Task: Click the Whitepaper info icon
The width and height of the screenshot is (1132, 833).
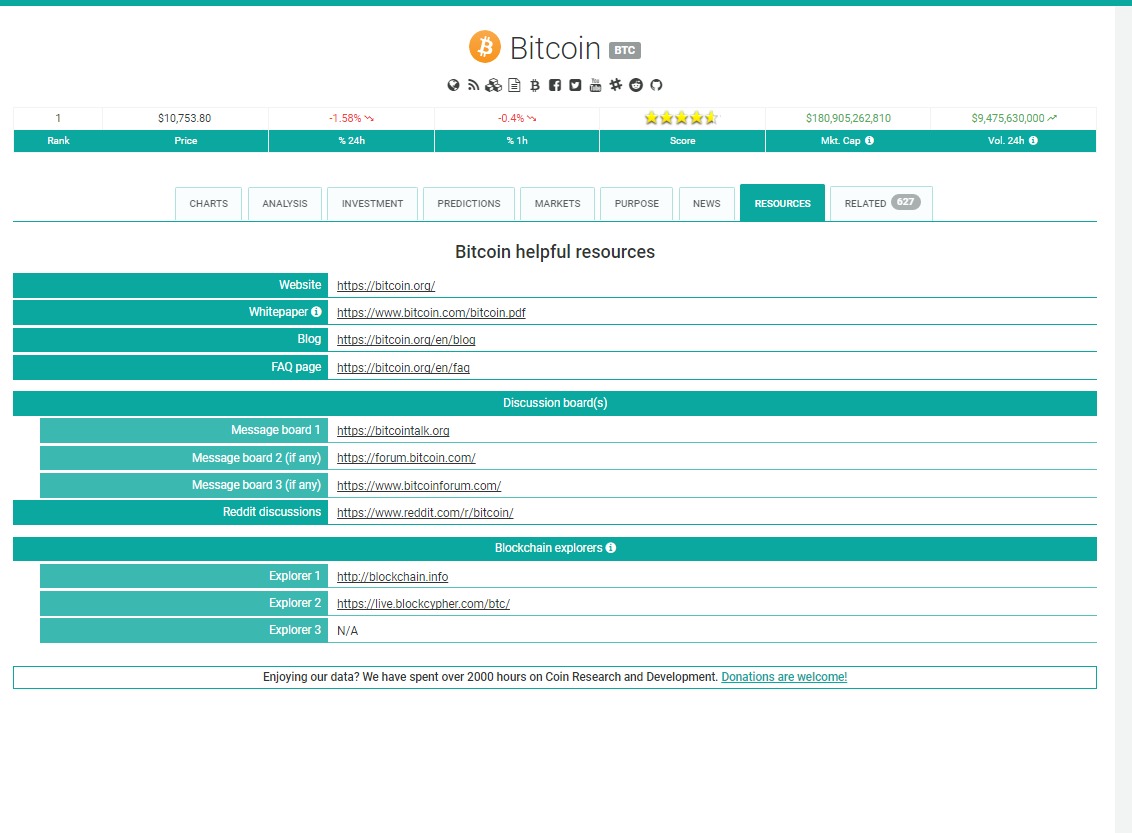Action: tap(316, 312)
